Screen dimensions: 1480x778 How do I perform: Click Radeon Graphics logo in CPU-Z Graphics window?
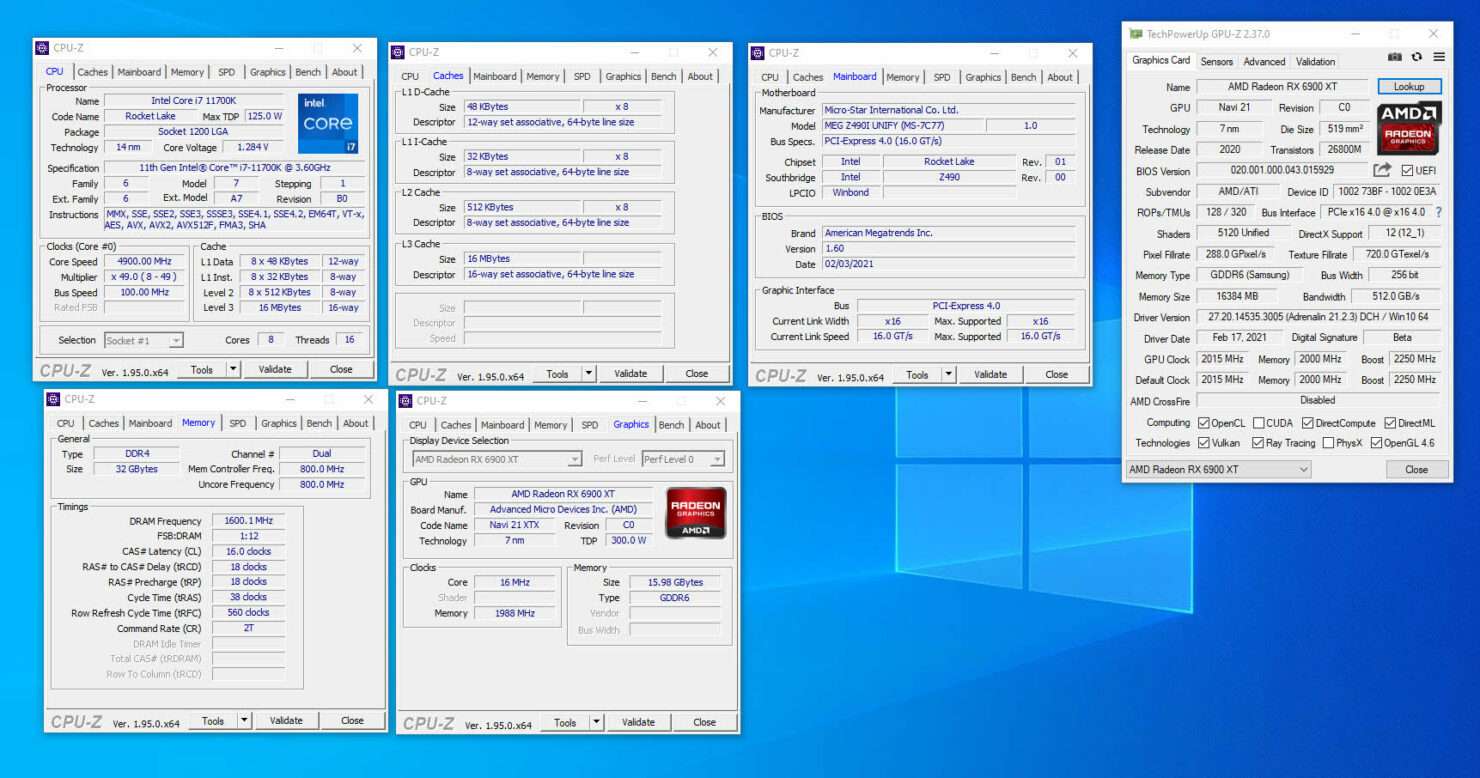695,513
